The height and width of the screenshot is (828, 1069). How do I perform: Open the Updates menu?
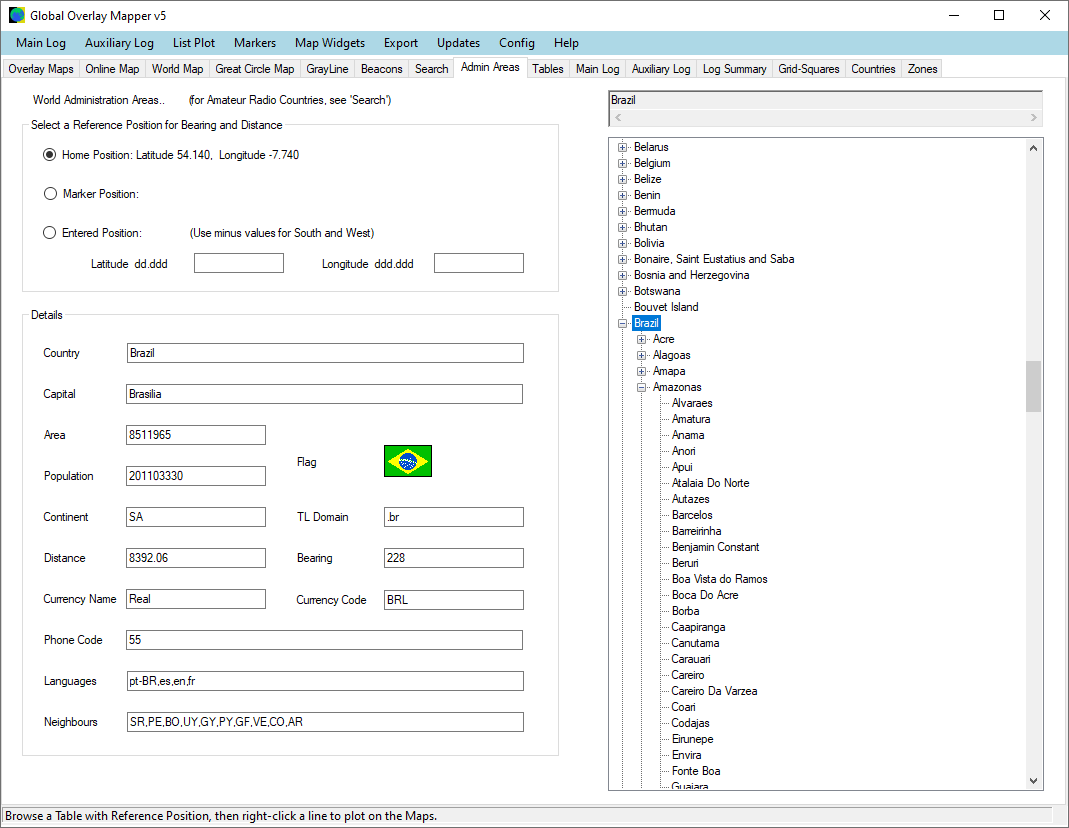458,43
